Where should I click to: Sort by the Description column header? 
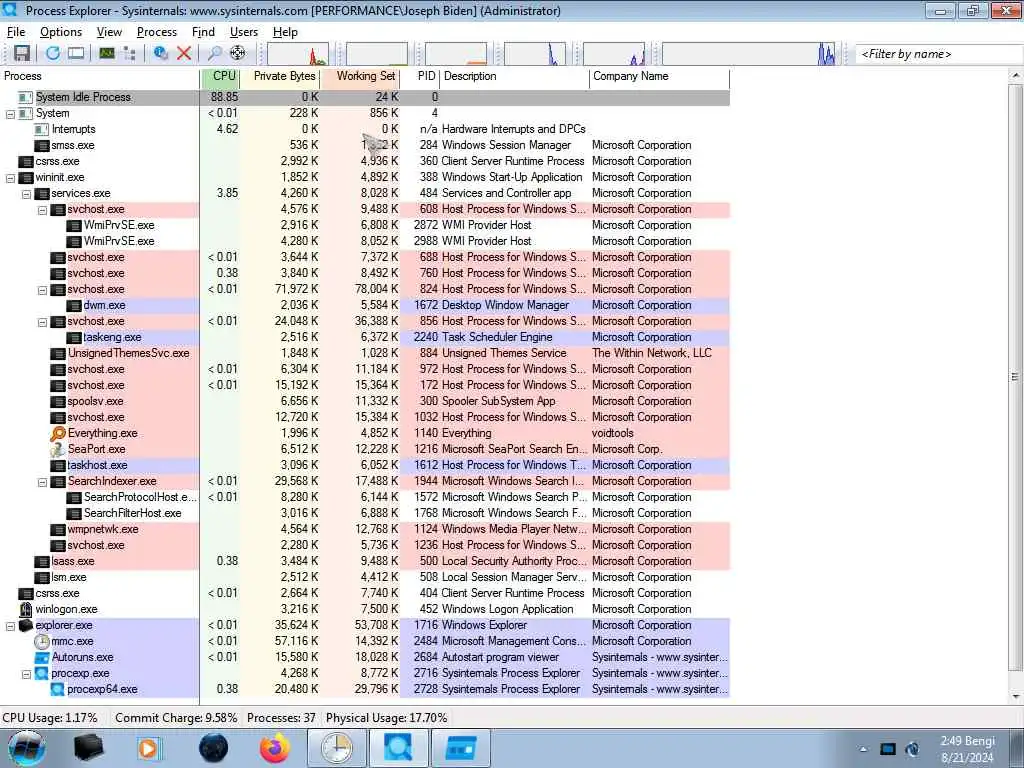pyautogui.click(x=515, y=76)
